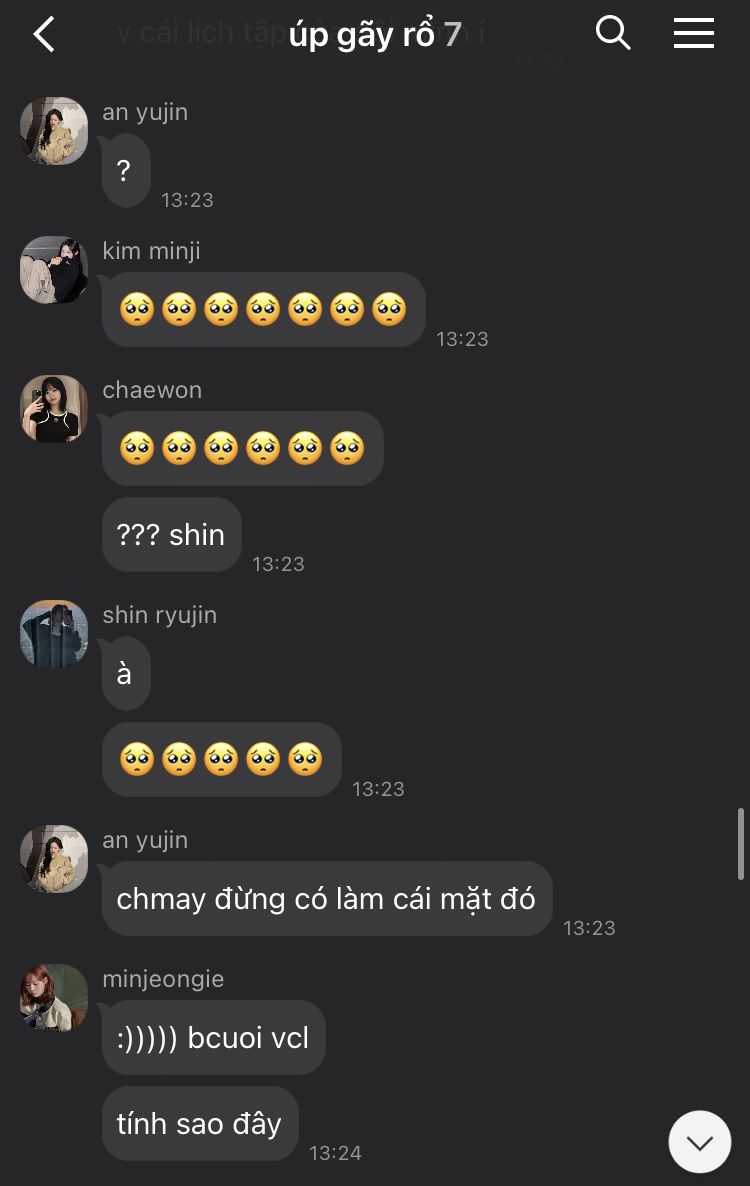Image resolution: width=750 pixels, height=1186 pixels.
Task: Tap an yujin's avatar above the "?" message
Action: pos(54,131)
